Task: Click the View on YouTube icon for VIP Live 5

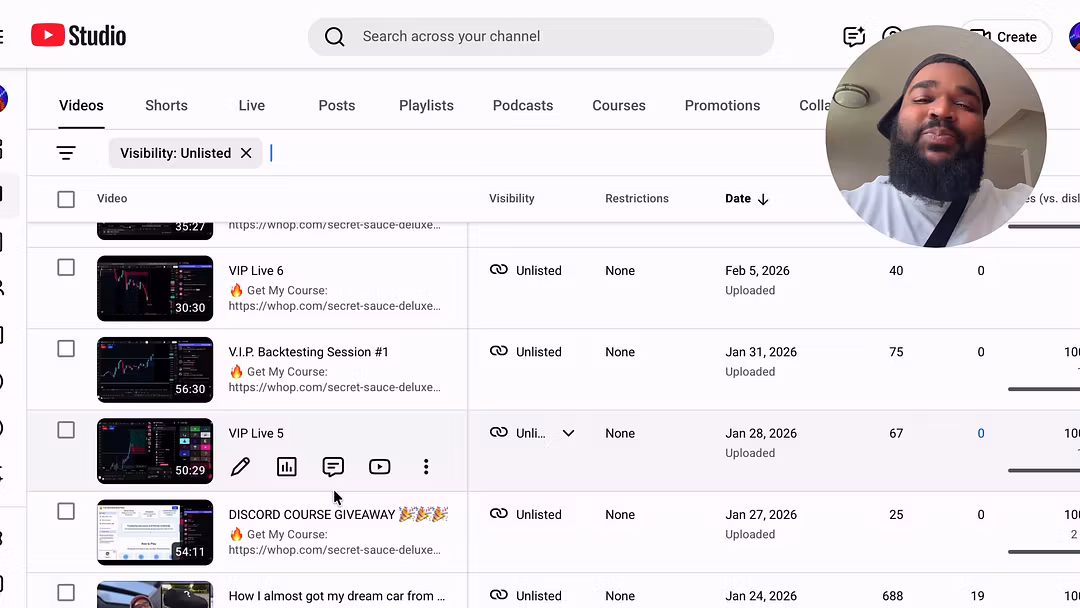Action: tap(379, 467)
